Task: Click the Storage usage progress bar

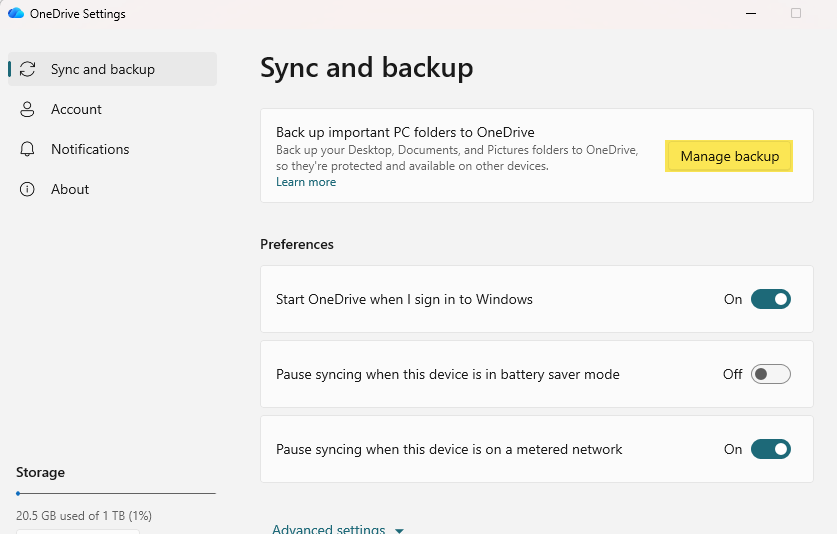Action: coord(116,493)
